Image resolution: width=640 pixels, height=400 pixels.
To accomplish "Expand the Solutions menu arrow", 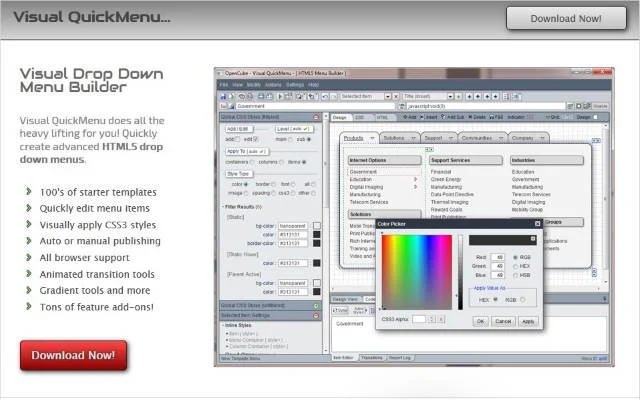I will tap(413, 138).
